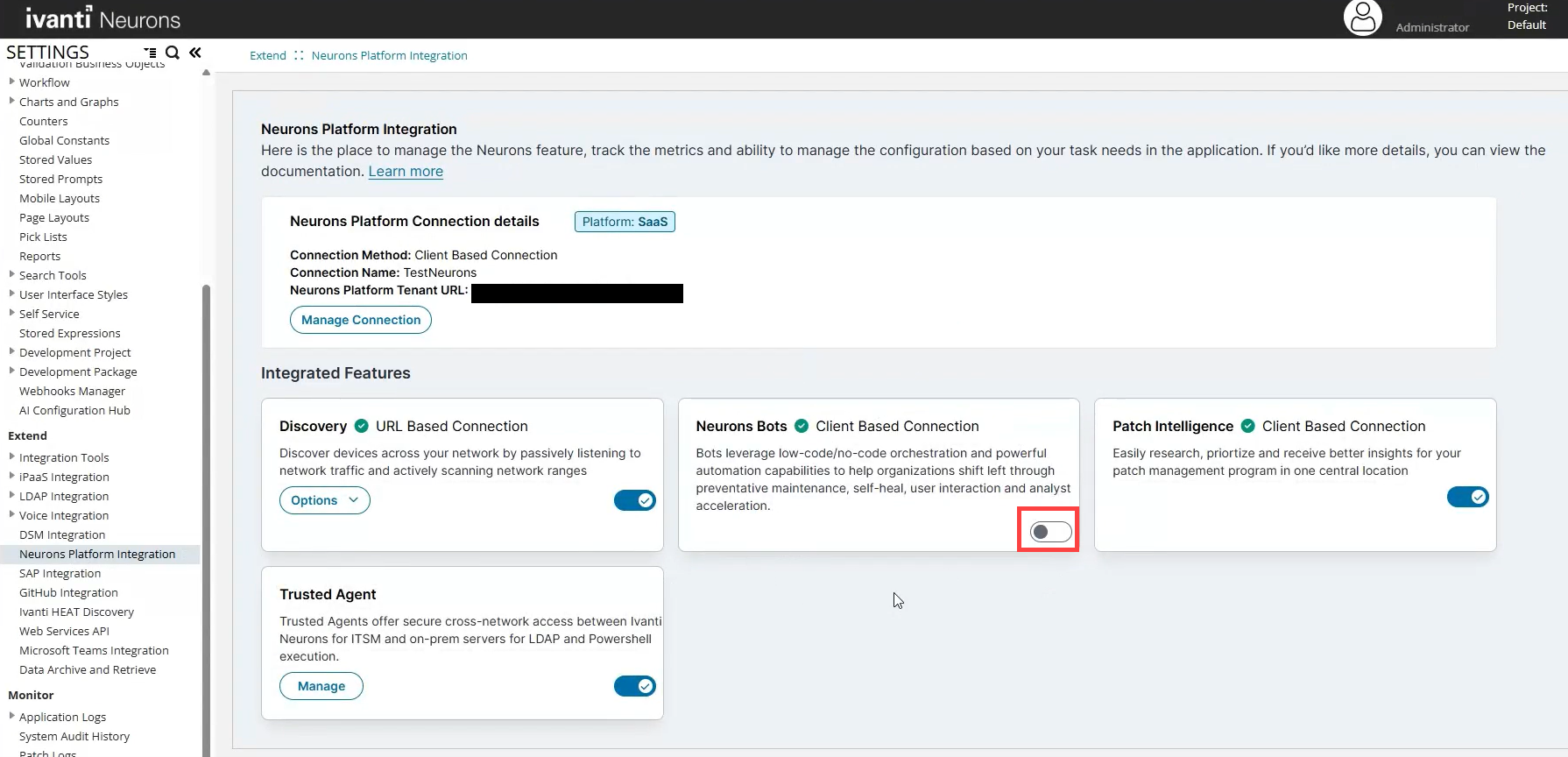Turn off the Patch Intelligence toggle
The height and width of the screenshot is (757, 1568).
[x=1467, y=497]
